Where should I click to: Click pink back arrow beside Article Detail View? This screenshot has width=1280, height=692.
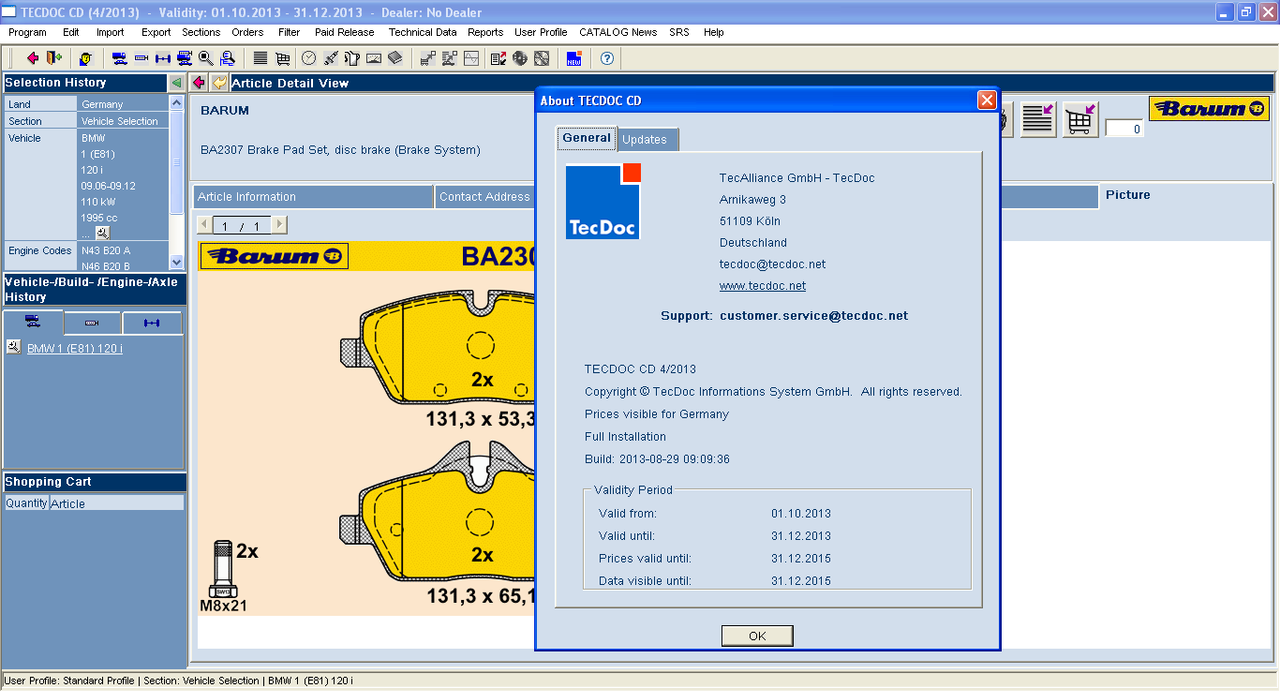(x=199, y=82)
